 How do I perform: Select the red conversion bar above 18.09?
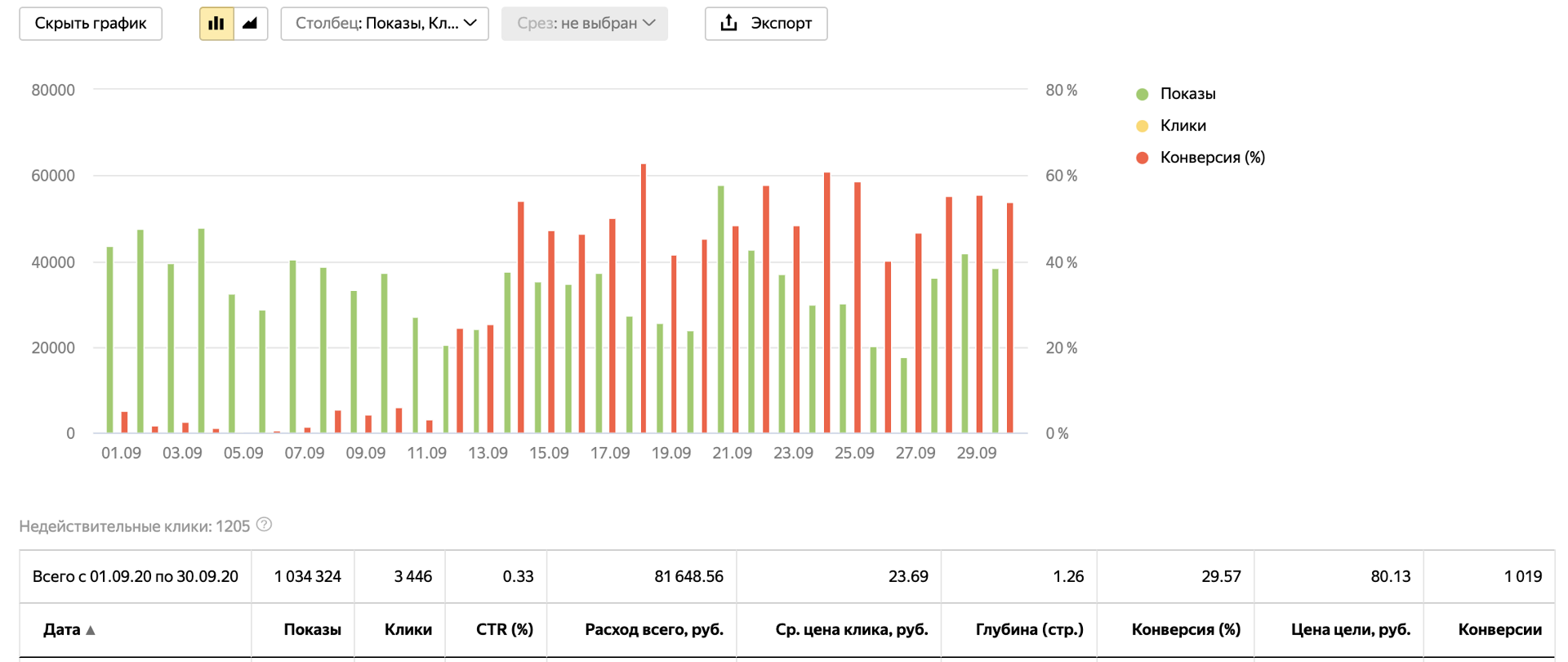(x=644, y=298)
